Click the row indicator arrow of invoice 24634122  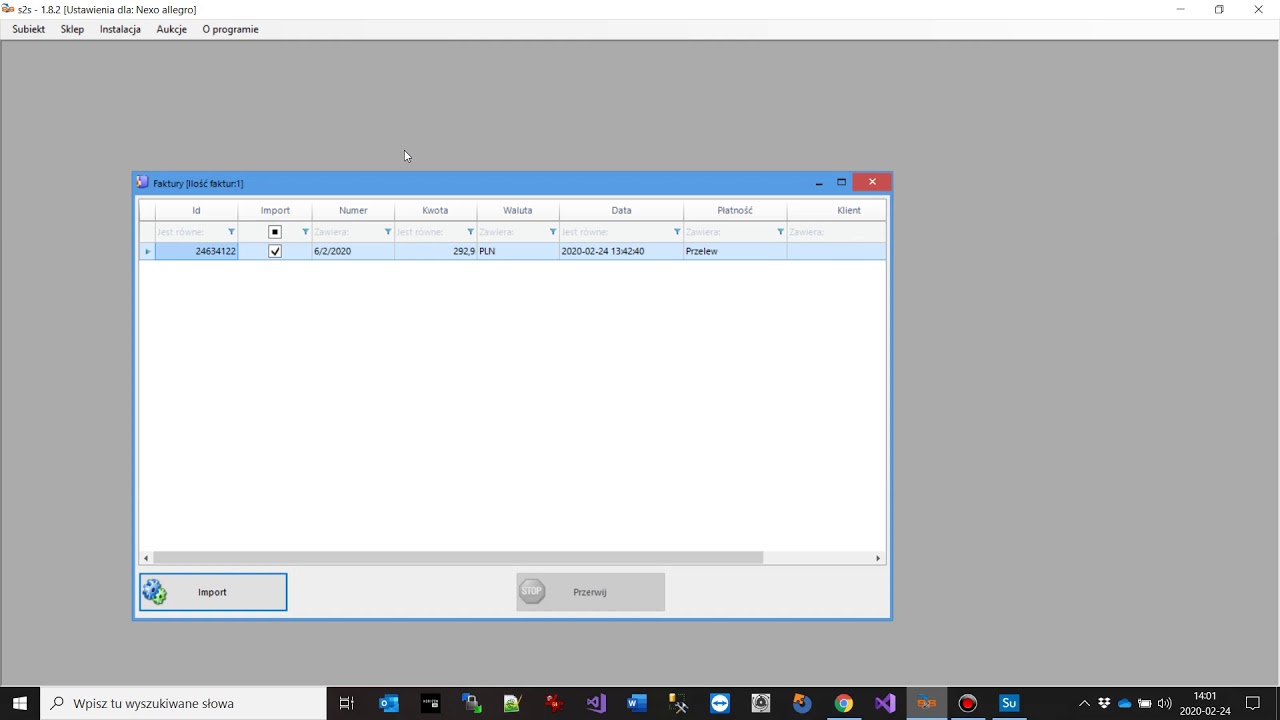point(147,251)
